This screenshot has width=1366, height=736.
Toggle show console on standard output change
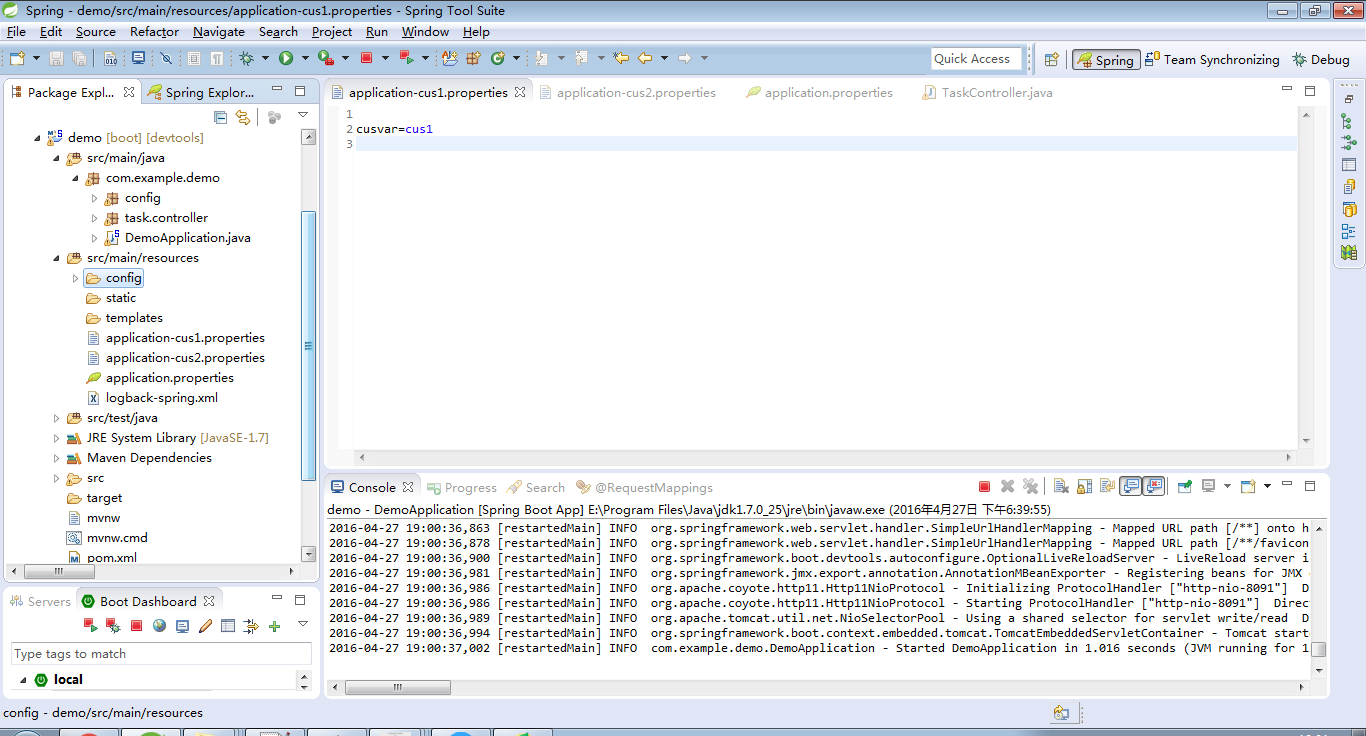(1130, 487)
